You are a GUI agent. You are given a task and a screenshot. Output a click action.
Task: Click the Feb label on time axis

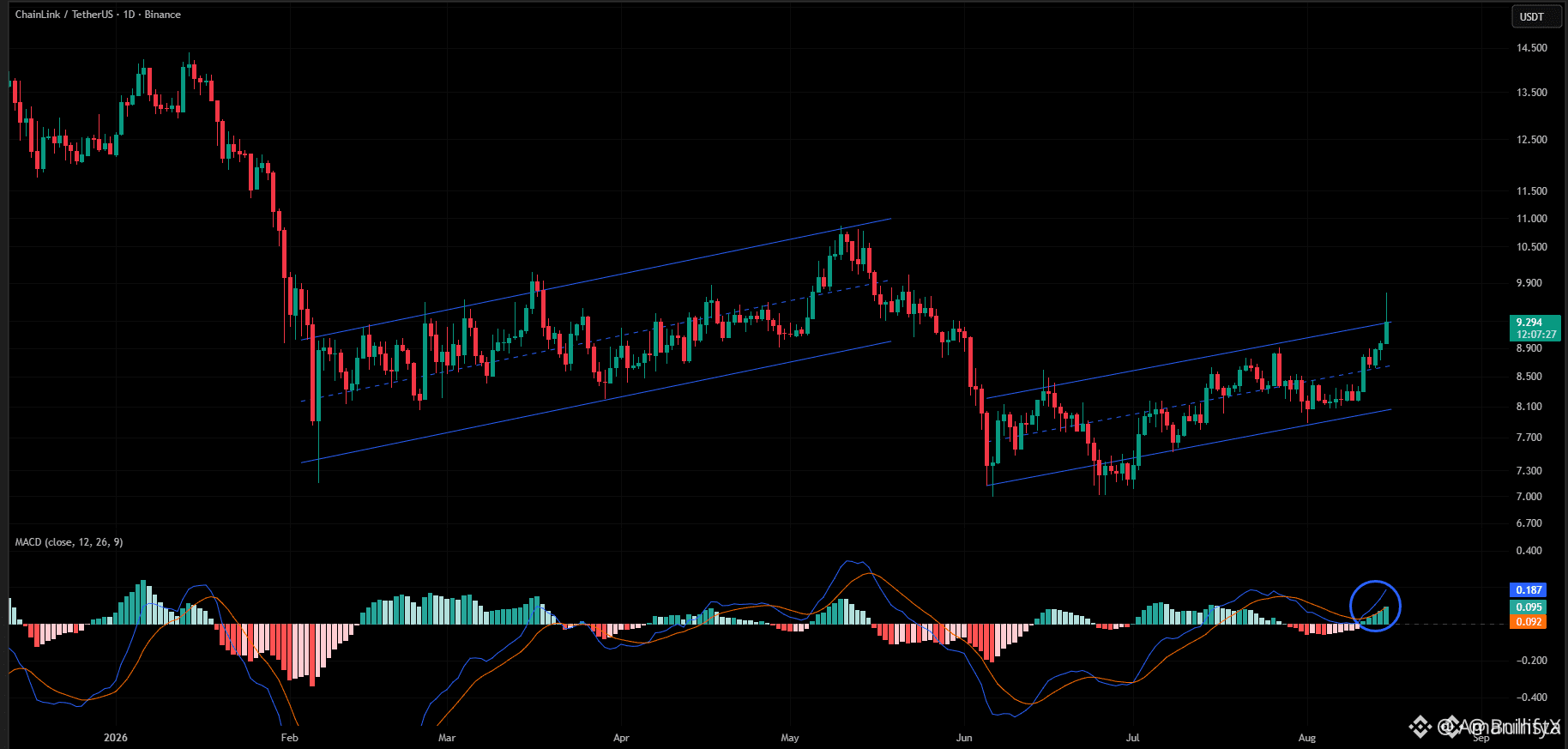click(290, 738)
